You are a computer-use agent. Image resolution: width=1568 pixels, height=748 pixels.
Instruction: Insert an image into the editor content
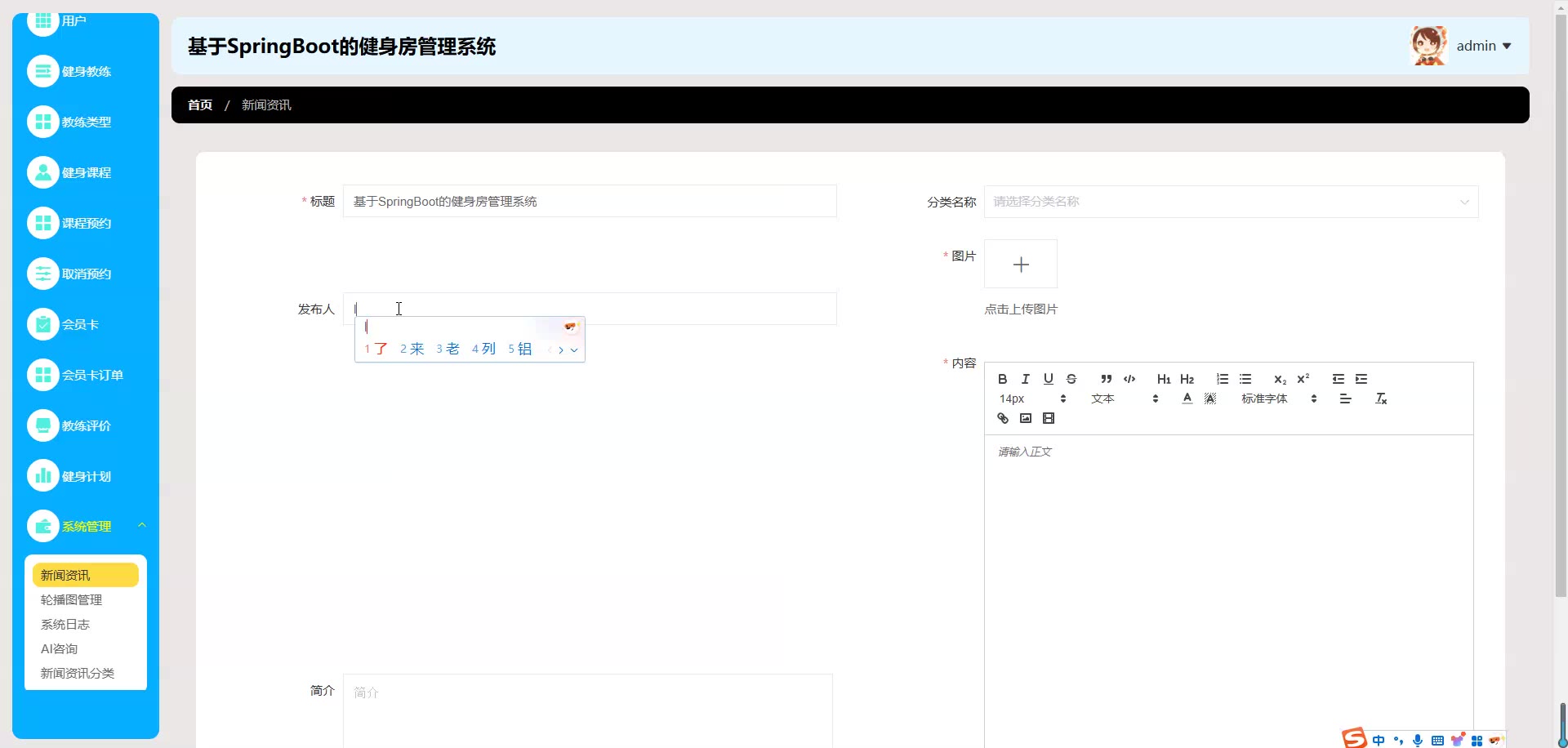point(1026,418)
